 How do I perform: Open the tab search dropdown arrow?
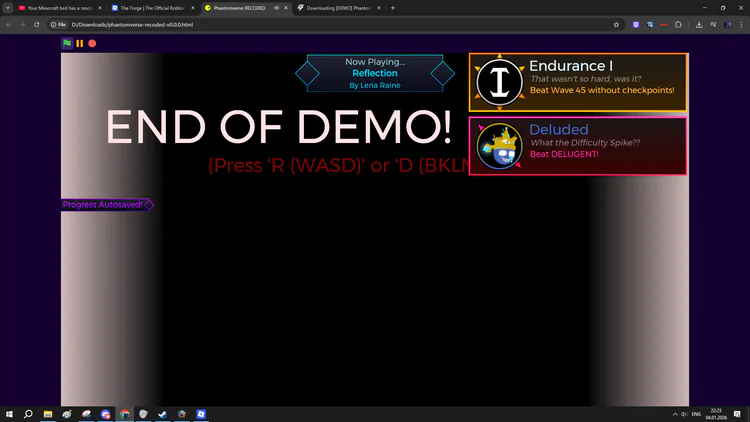[8, 8]
